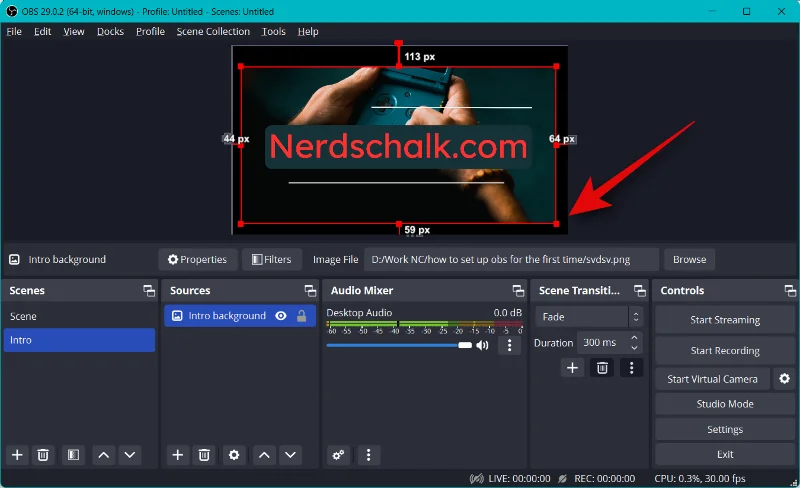
Task: Open scene filters icon in Scenes panel
Action: [73, 455]
